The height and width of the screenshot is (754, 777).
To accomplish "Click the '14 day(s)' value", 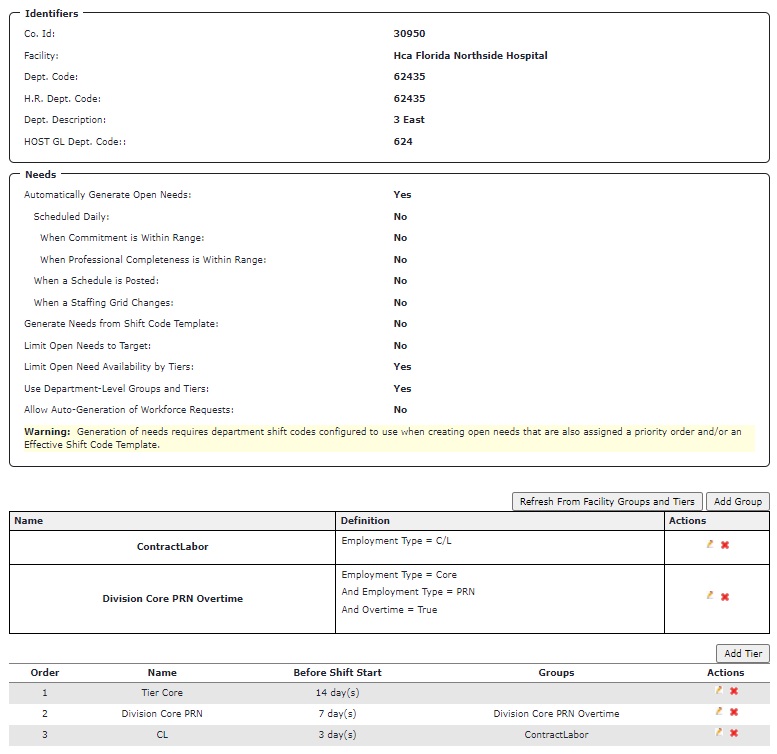I will (x=337, y=693).
